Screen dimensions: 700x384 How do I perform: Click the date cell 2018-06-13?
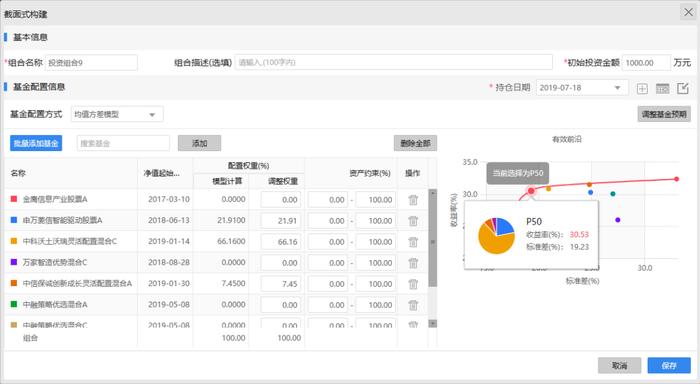[x=169, y=220]
